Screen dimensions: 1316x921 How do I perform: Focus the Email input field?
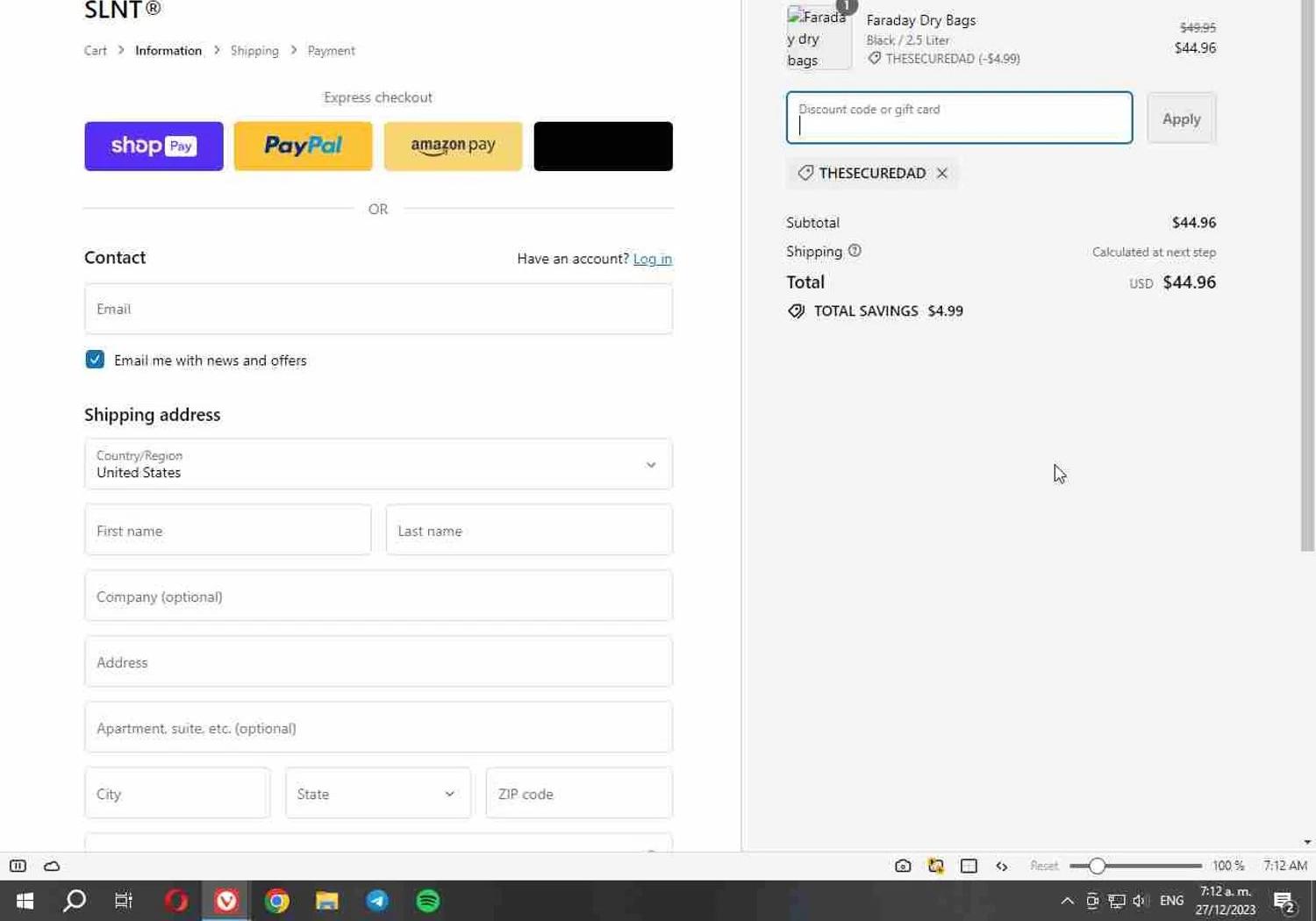coord(378,309)
